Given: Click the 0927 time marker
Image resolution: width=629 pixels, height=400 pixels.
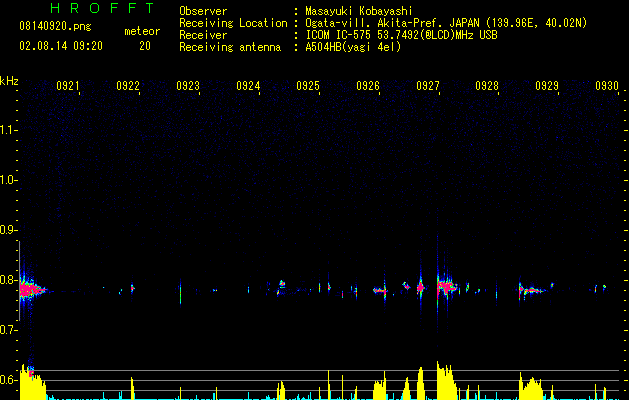Looking at the screenshot, I should coord(428,86).
